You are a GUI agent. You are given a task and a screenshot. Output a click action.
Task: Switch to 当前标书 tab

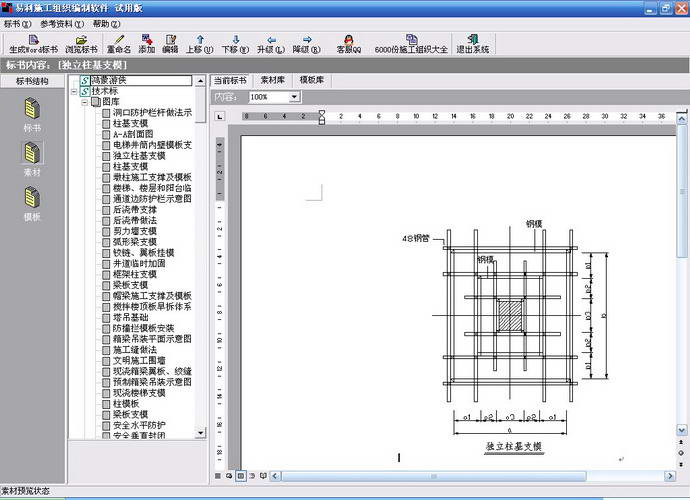point(230,81)
